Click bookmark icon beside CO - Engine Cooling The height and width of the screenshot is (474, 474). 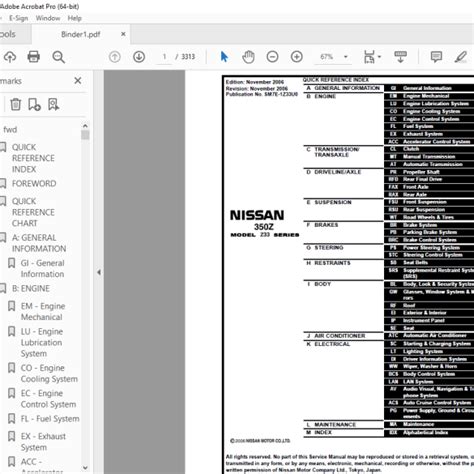[11, 368]
